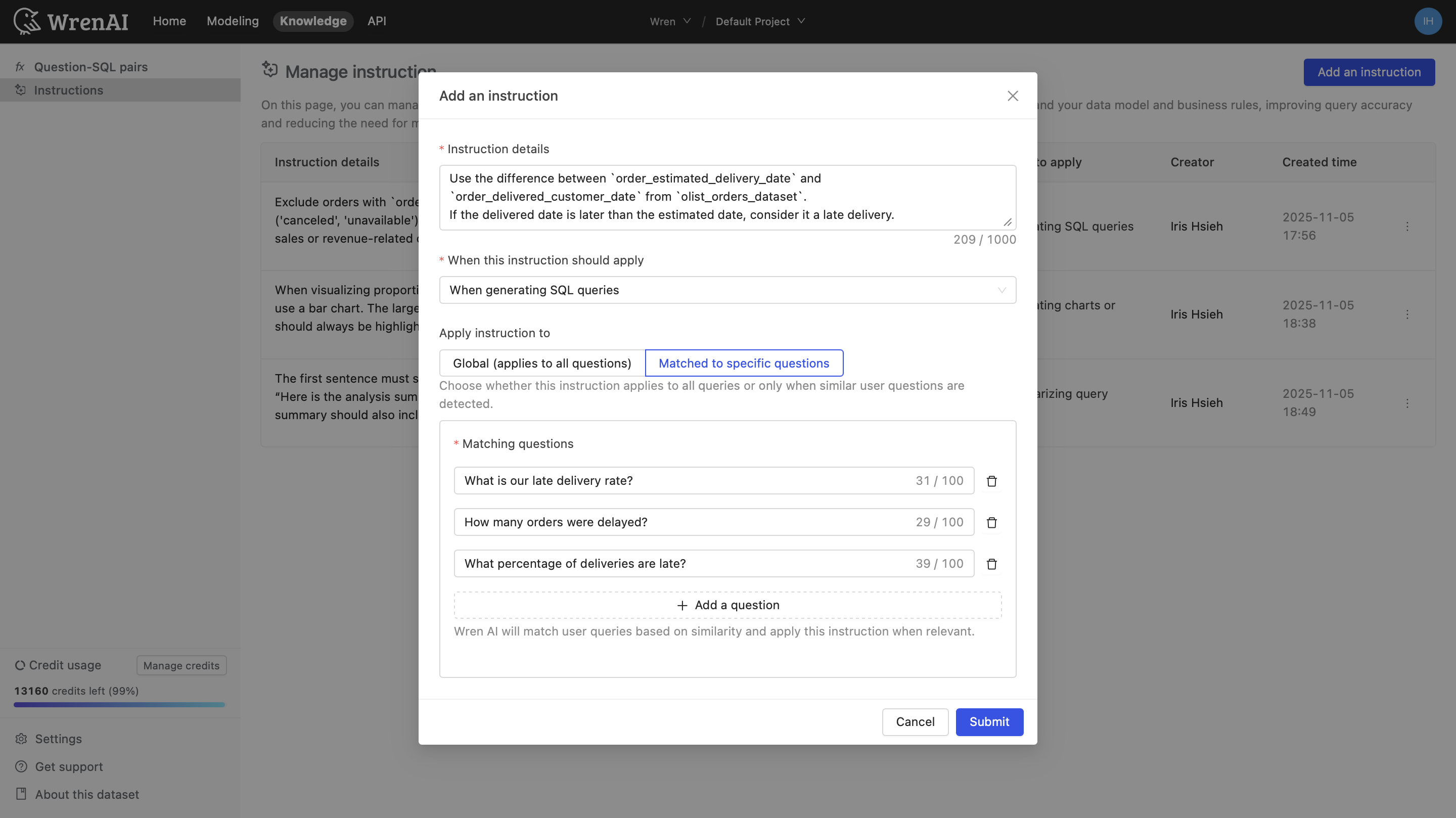This screenshot has height=818, width=1456.
Task: Select Global apply mode
Action: 541,363
